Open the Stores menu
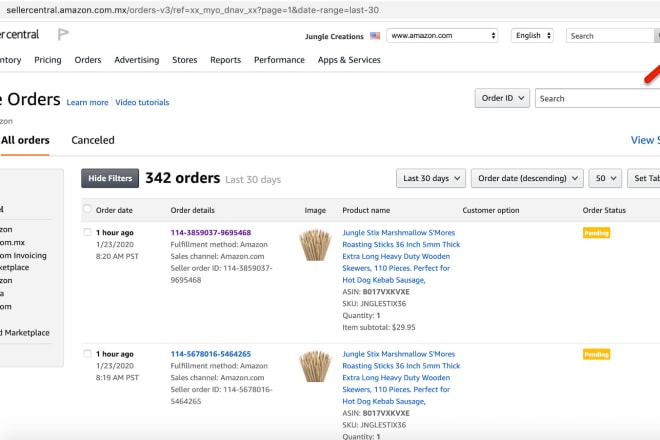 click(x=184, y=60)
